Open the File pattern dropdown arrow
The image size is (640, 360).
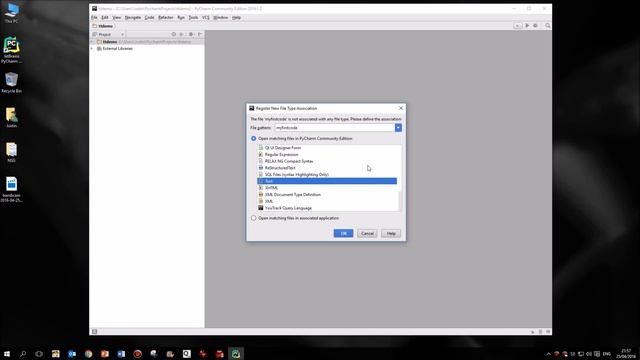[x=398, y=128]
